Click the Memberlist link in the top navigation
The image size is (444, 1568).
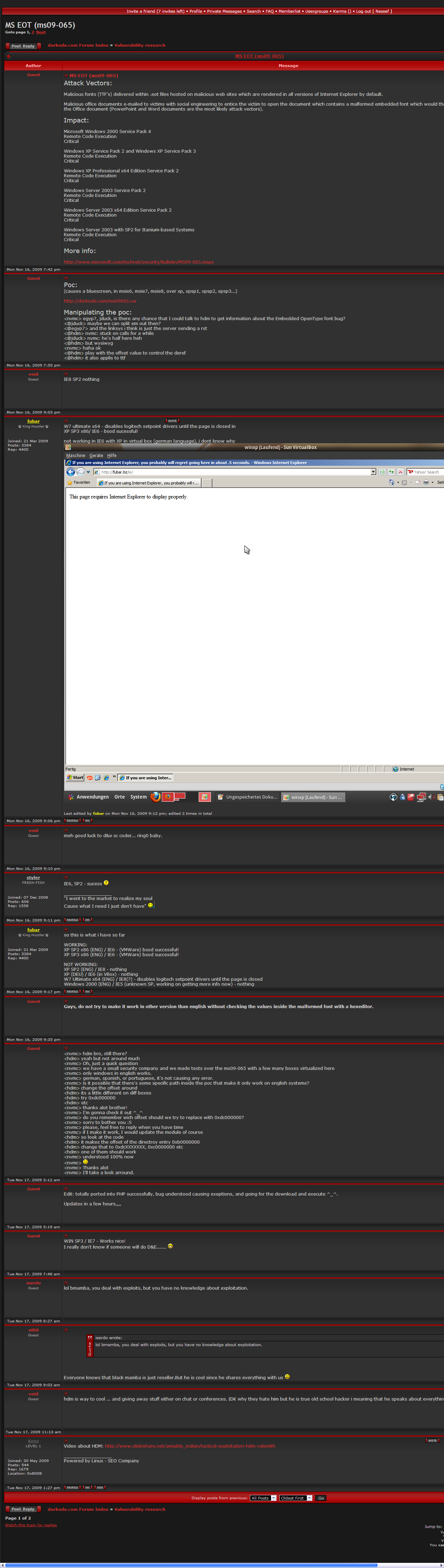tap(289, 11)
